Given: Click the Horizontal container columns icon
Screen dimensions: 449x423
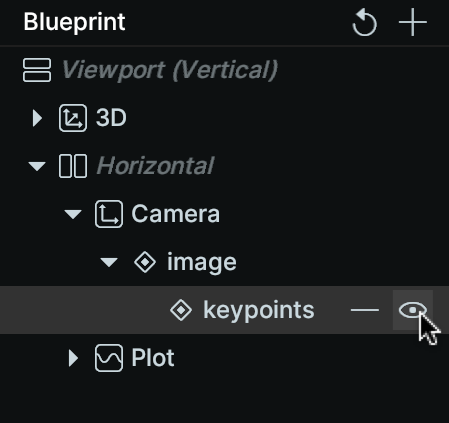Looking at the screenshot, I should (73, 166).
